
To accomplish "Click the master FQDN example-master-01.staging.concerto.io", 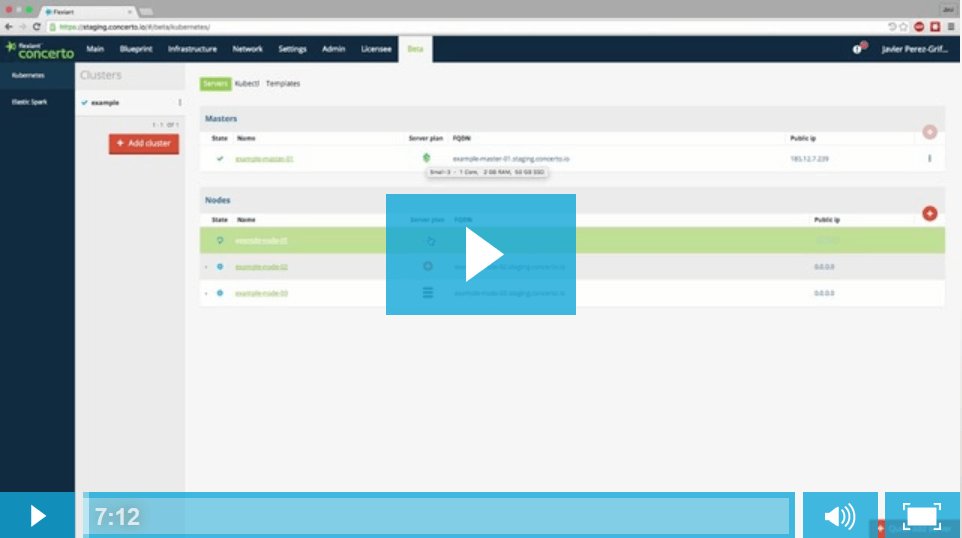I will pyautogui.click(x=511, y=159).
